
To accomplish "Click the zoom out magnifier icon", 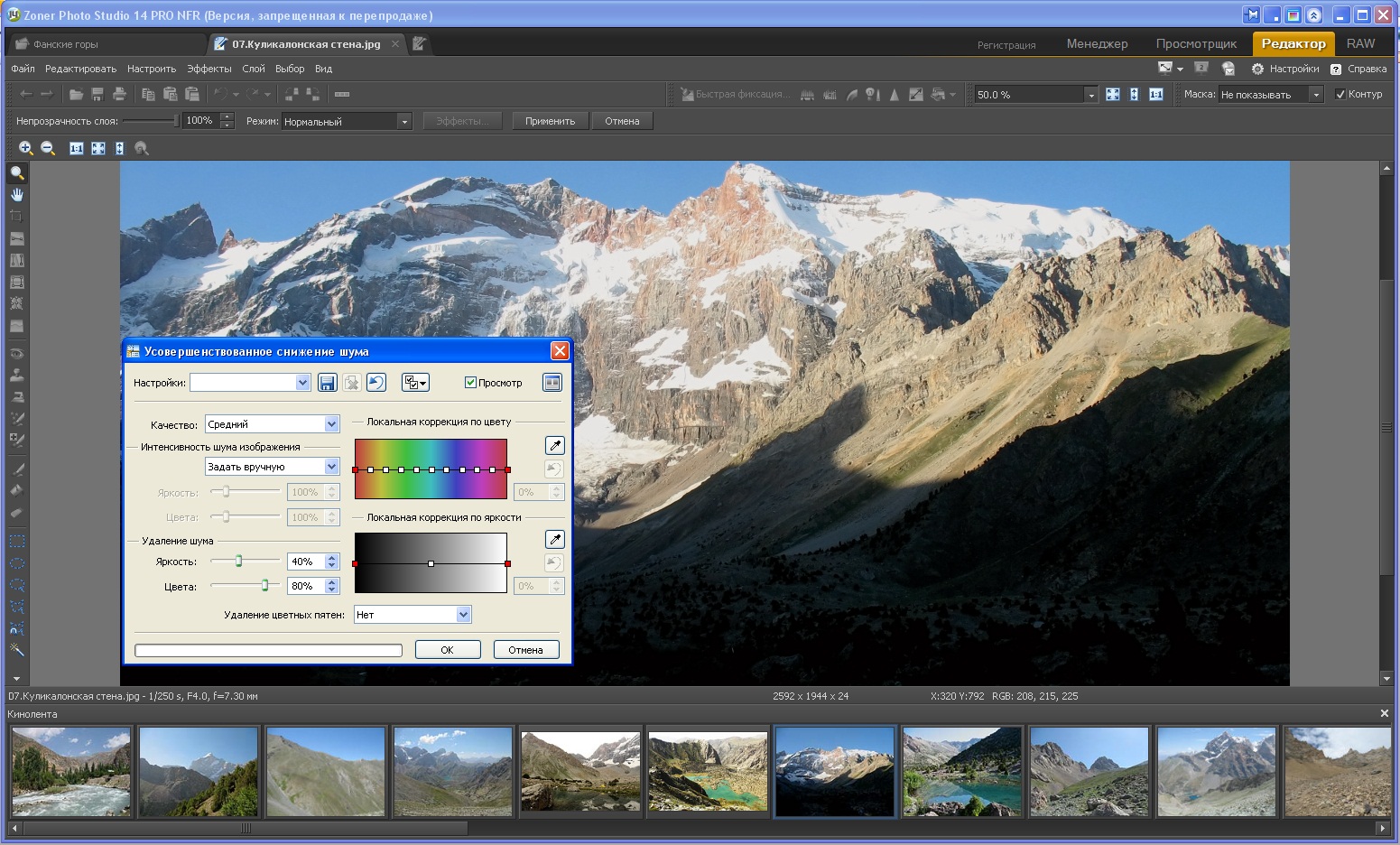I will [48, 148].
